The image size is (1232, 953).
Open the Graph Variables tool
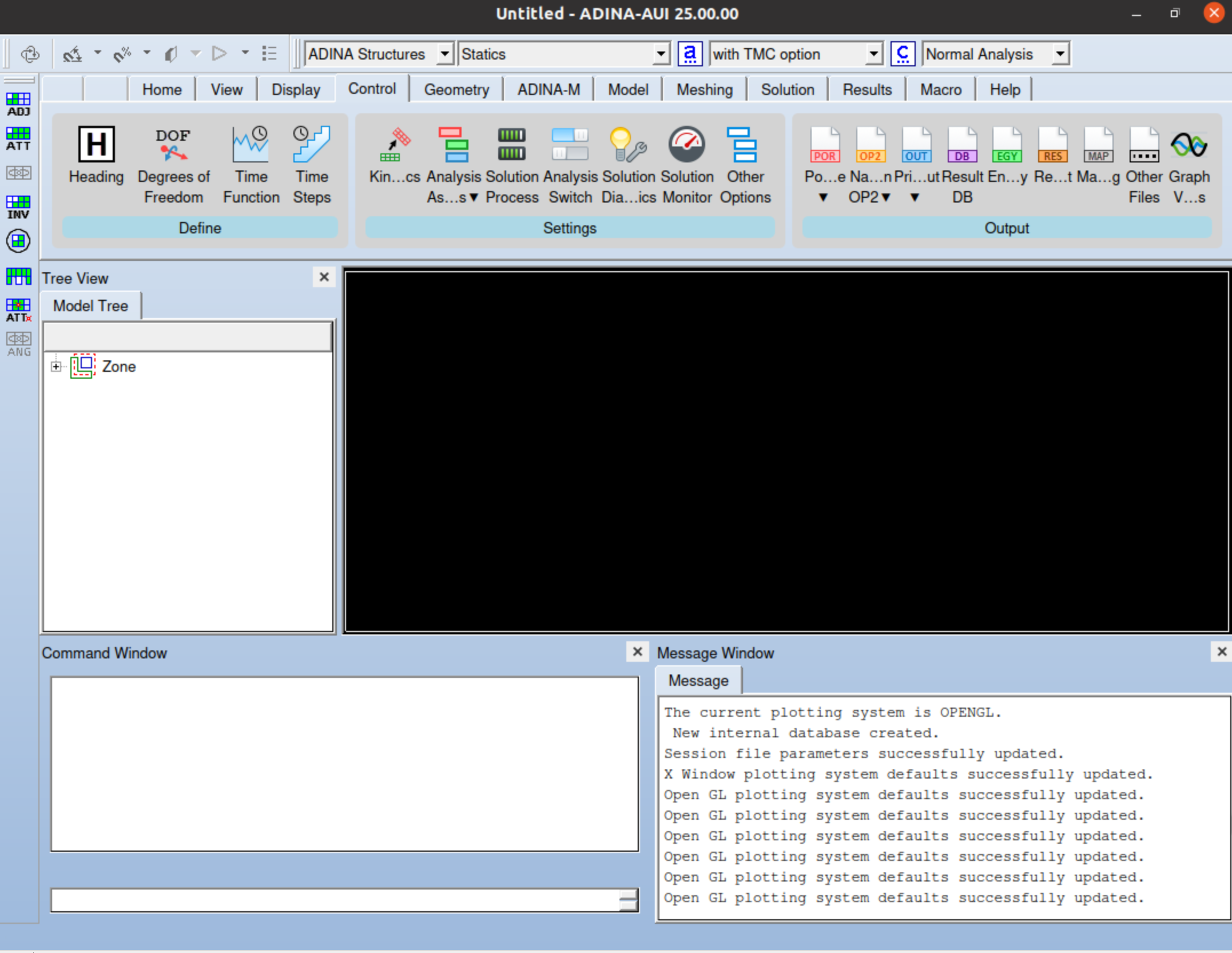(x=1189, y=165)
